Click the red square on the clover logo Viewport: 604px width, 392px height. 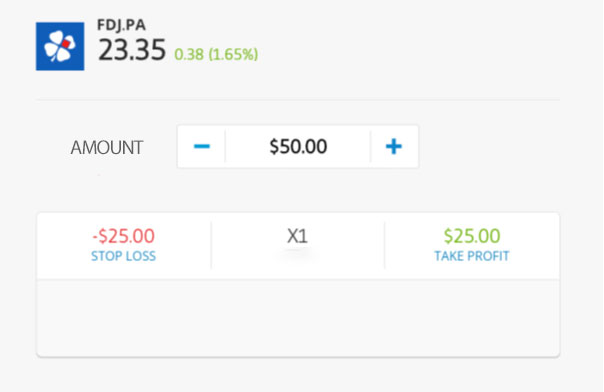(66, 44)
